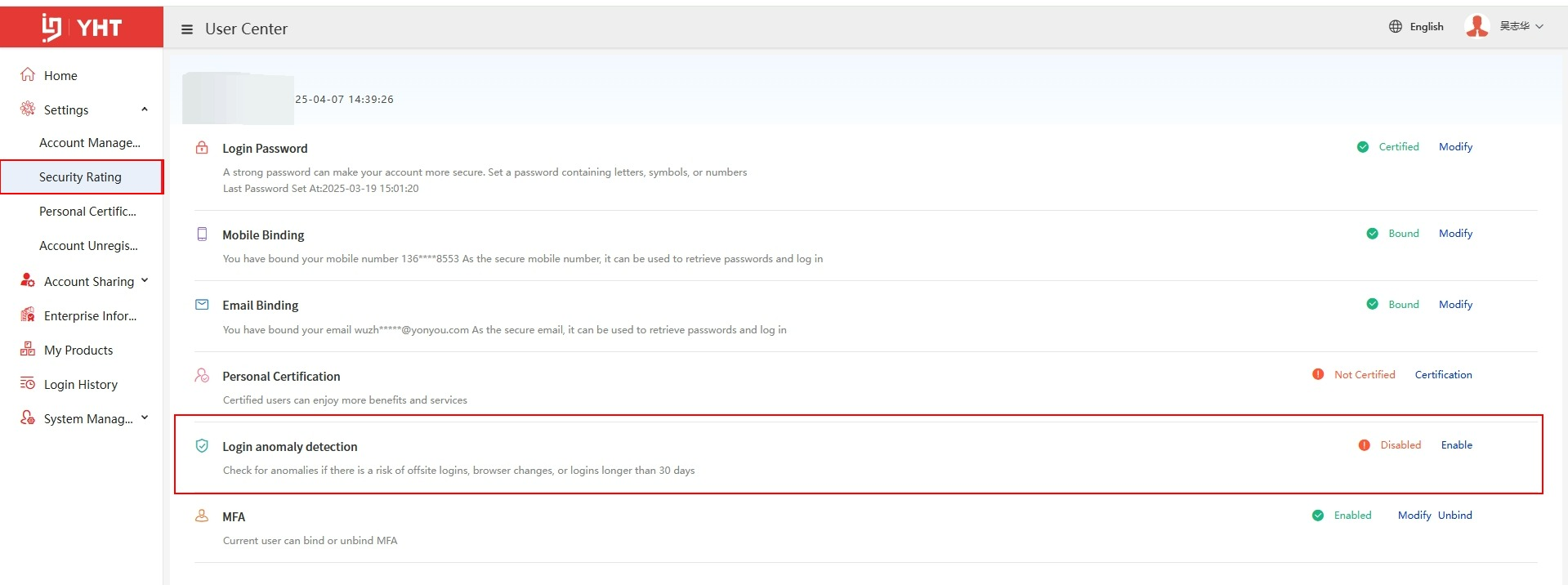
Task: Click the hamburger menu icon beside User Center
Action: [187, 29]
